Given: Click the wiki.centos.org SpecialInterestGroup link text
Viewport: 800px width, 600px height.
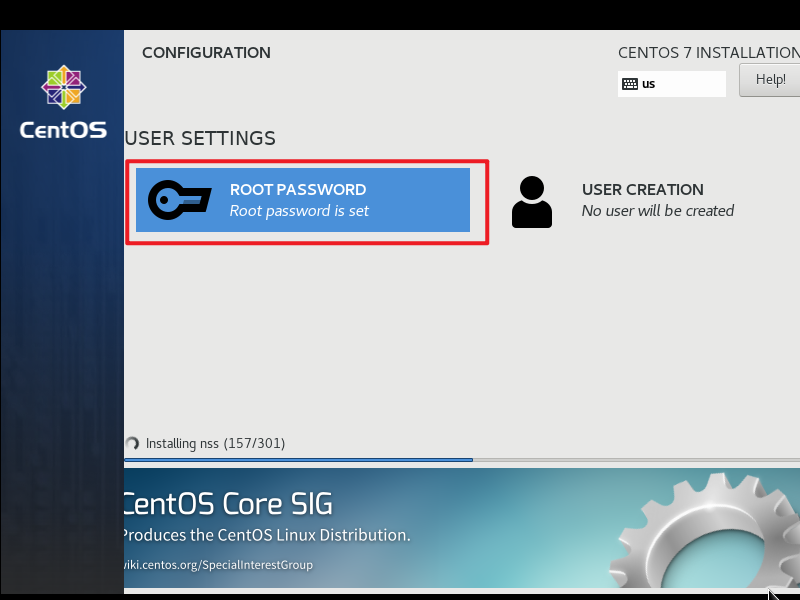Looking at the screenshot, I should pyautogui.click(x=218, y=565).
